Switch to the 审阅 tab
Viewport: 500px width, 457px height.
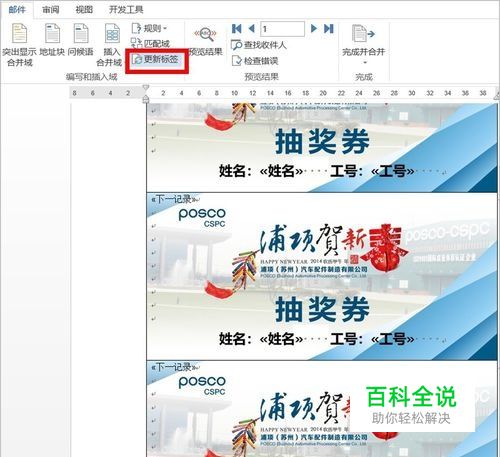(50, 9)
